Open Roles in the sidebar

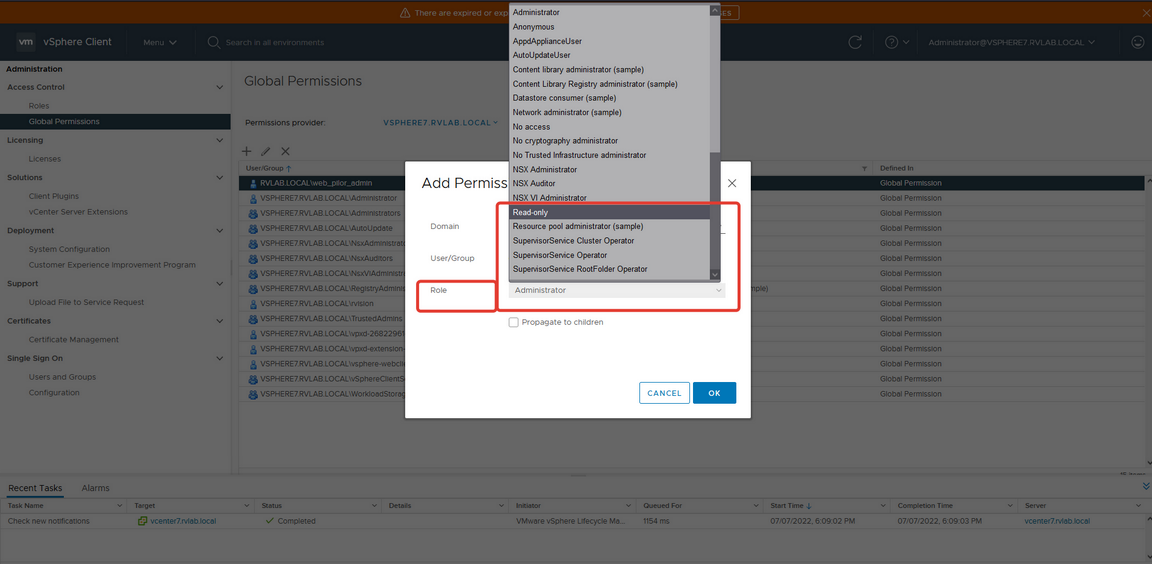pyautogui.click(x=39, y=106)
